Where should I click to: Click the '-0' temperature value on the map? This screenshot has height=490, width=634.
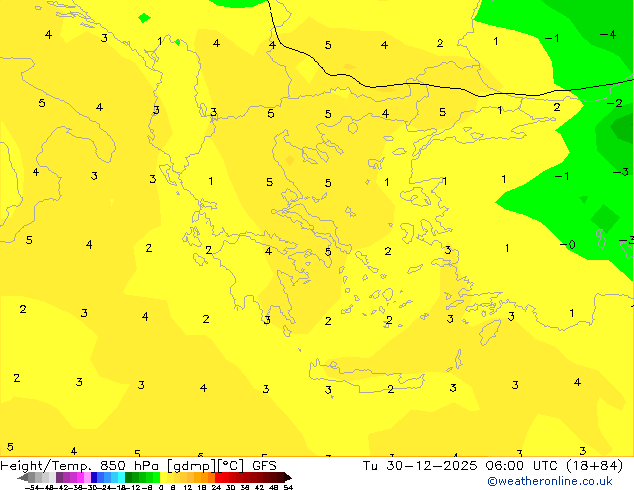pyautogui.click(x=567, y=245)
